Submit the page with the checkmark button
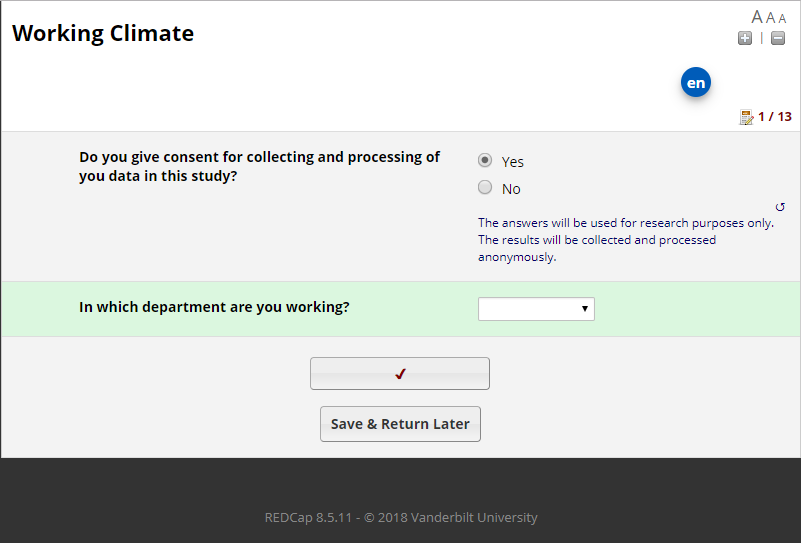The height and width of the screenshot is (543, 801). 400,373
